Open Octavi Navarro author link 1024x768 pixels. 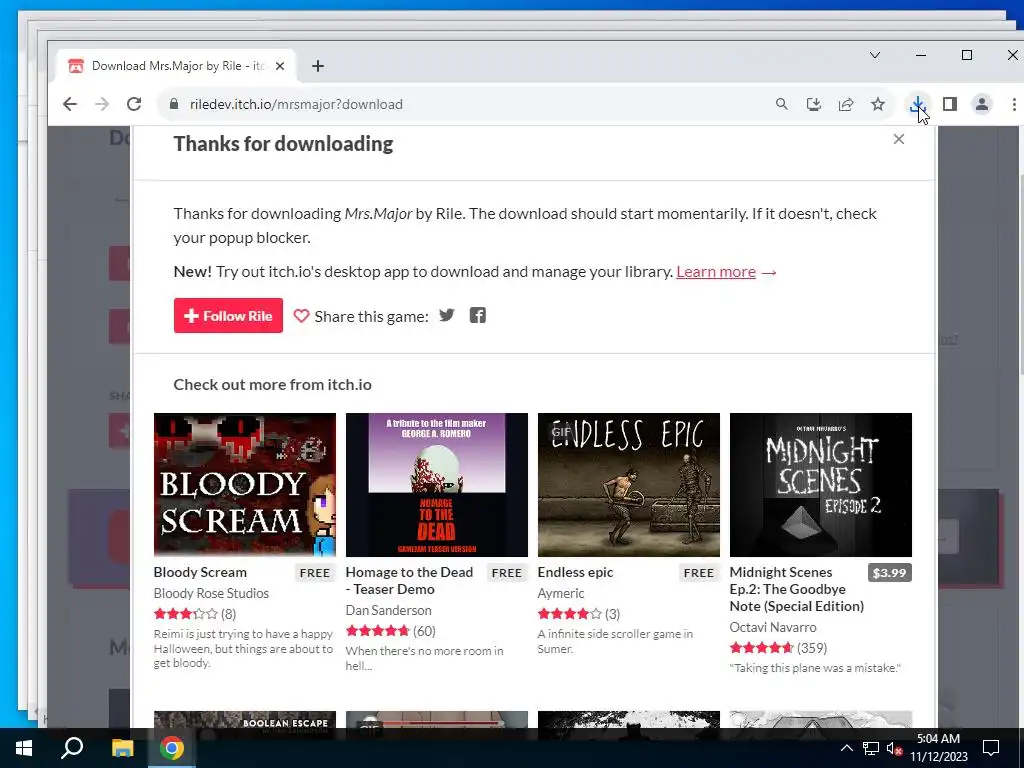click(x=773, y=627)
